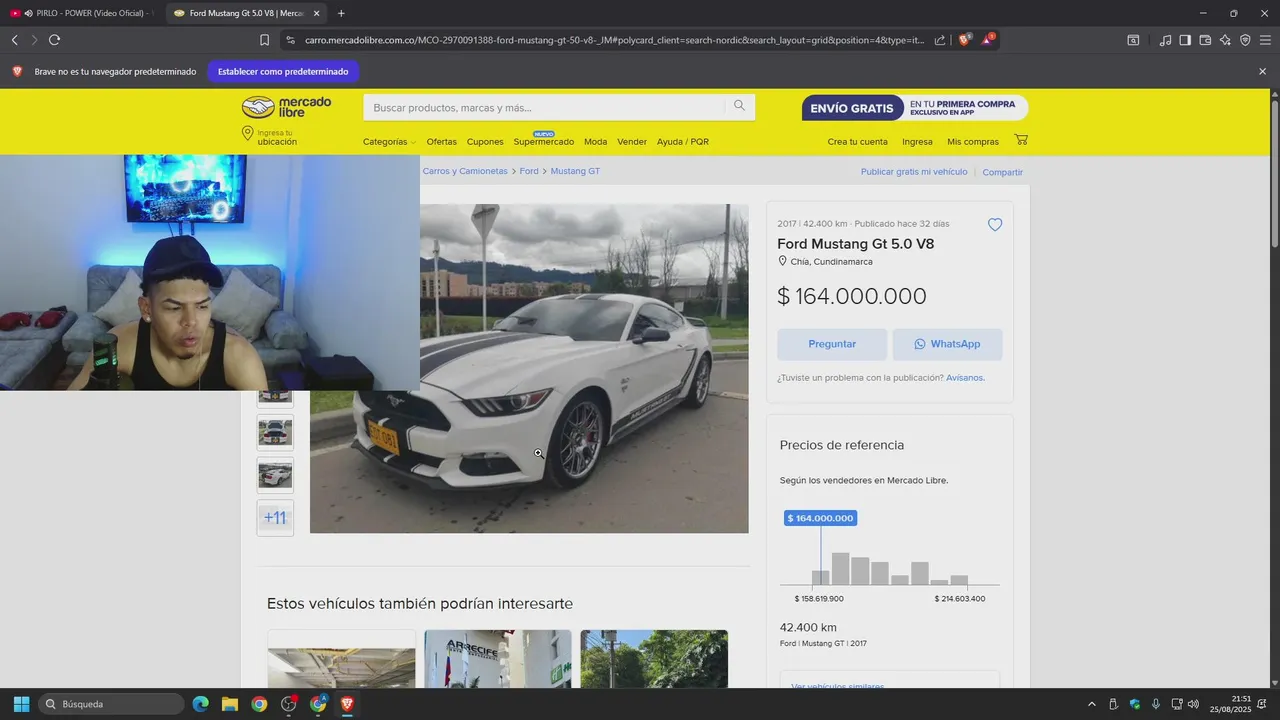This screenshot has width=1280, height=720.
Task: Click the Compartir link
Action: pyautogui.click(x=1002, y=172)
